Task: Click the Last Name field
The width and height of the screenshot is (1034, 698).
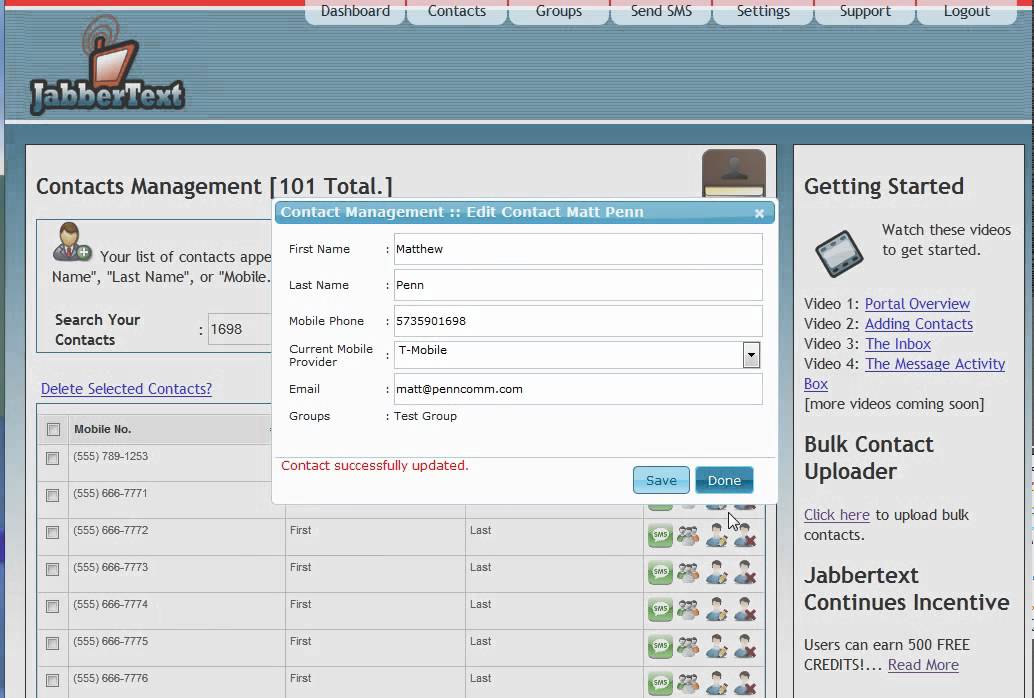Action: coord(578,285)
